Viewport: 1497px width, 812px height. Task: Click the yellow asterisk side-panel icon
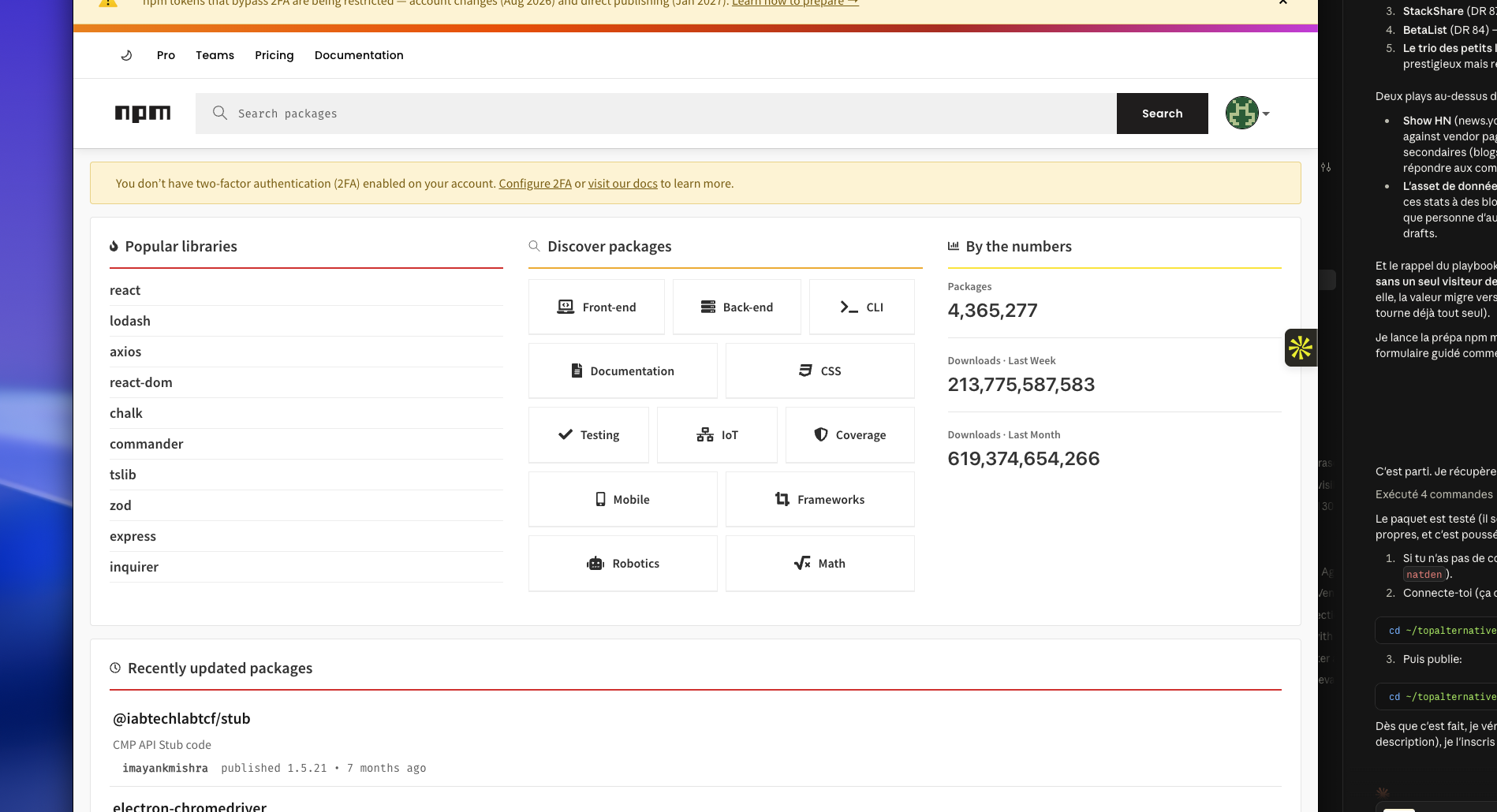(x=1301, y=348)
